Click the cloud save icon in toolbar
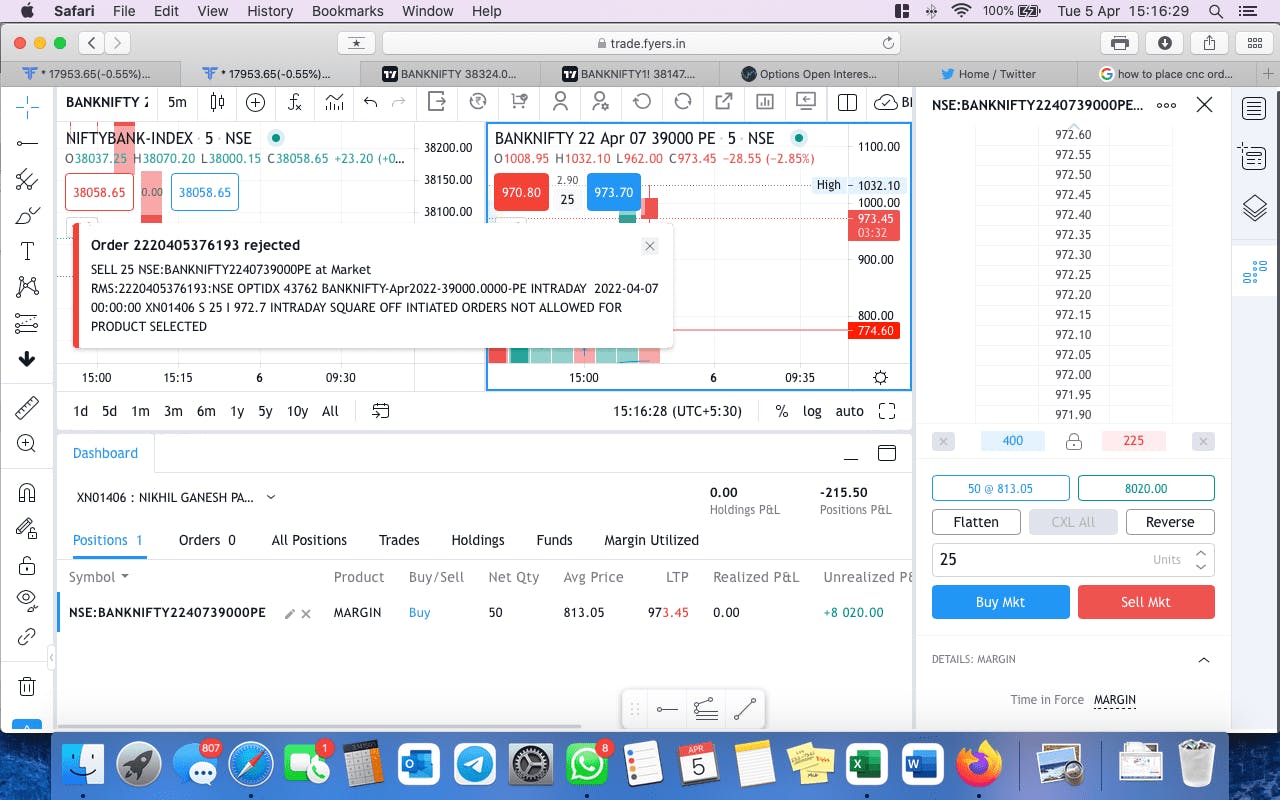The image size is (1280, 800). (885, 102)
